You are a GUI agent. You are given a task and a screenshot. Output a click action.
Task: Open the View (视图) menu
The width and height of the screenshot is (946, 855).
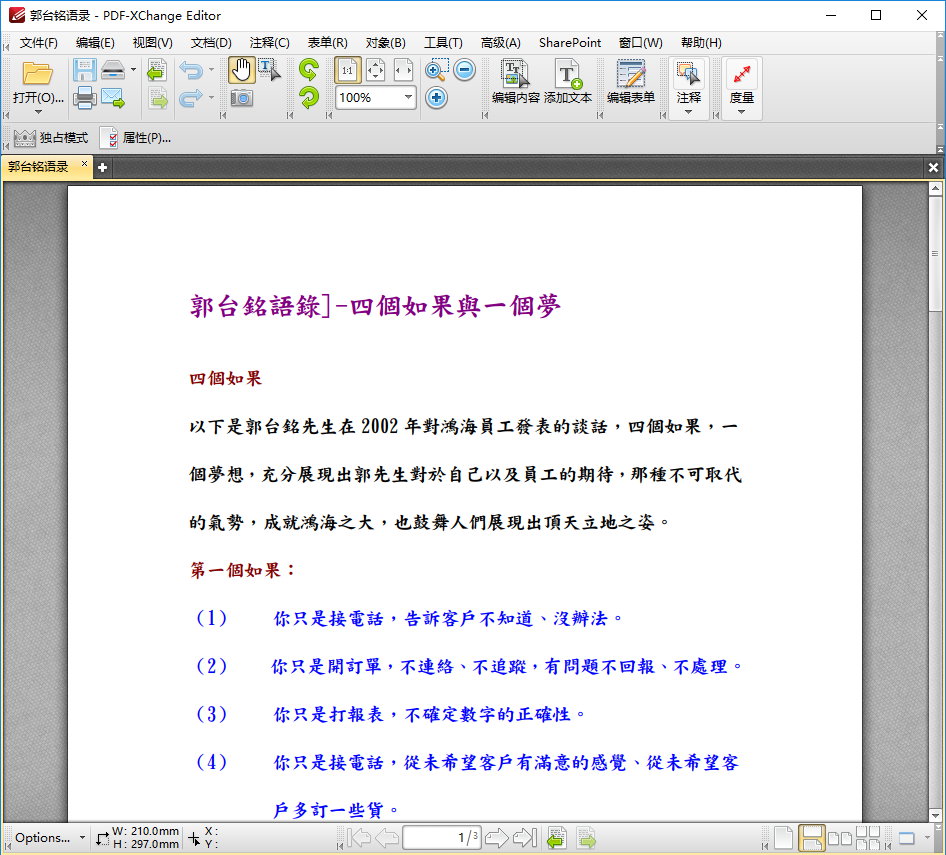(x=153, y=43)
